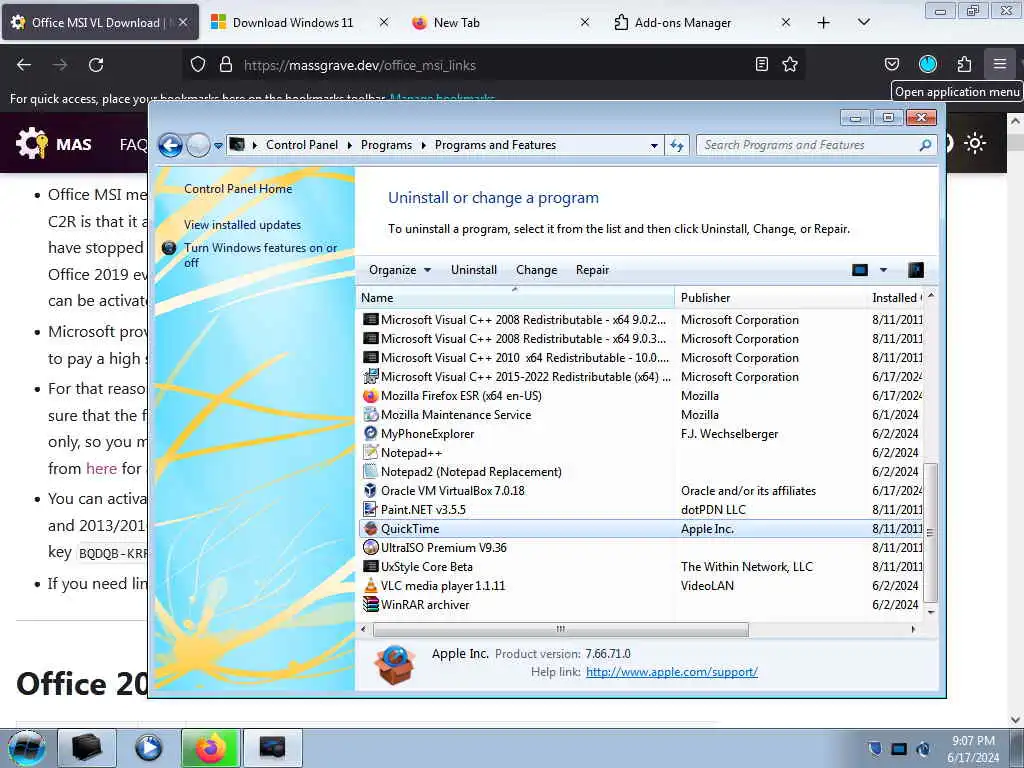The height and width of the screenshot is (768, 1024).
Task: Select Oracle VM VirtualBox 7.0.18 entry
Action: point(641,490)
